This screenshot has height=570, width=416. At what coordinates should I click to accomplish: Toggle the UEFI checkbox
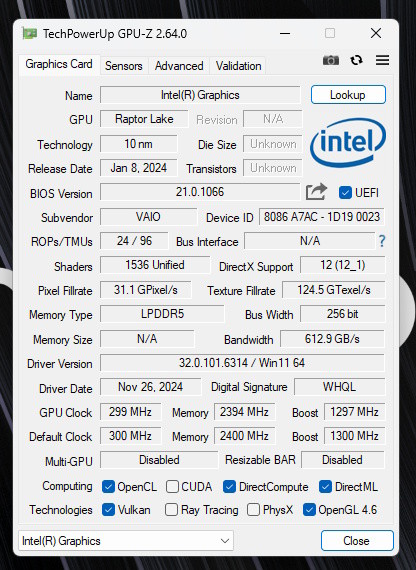click(x=345, y=192)
